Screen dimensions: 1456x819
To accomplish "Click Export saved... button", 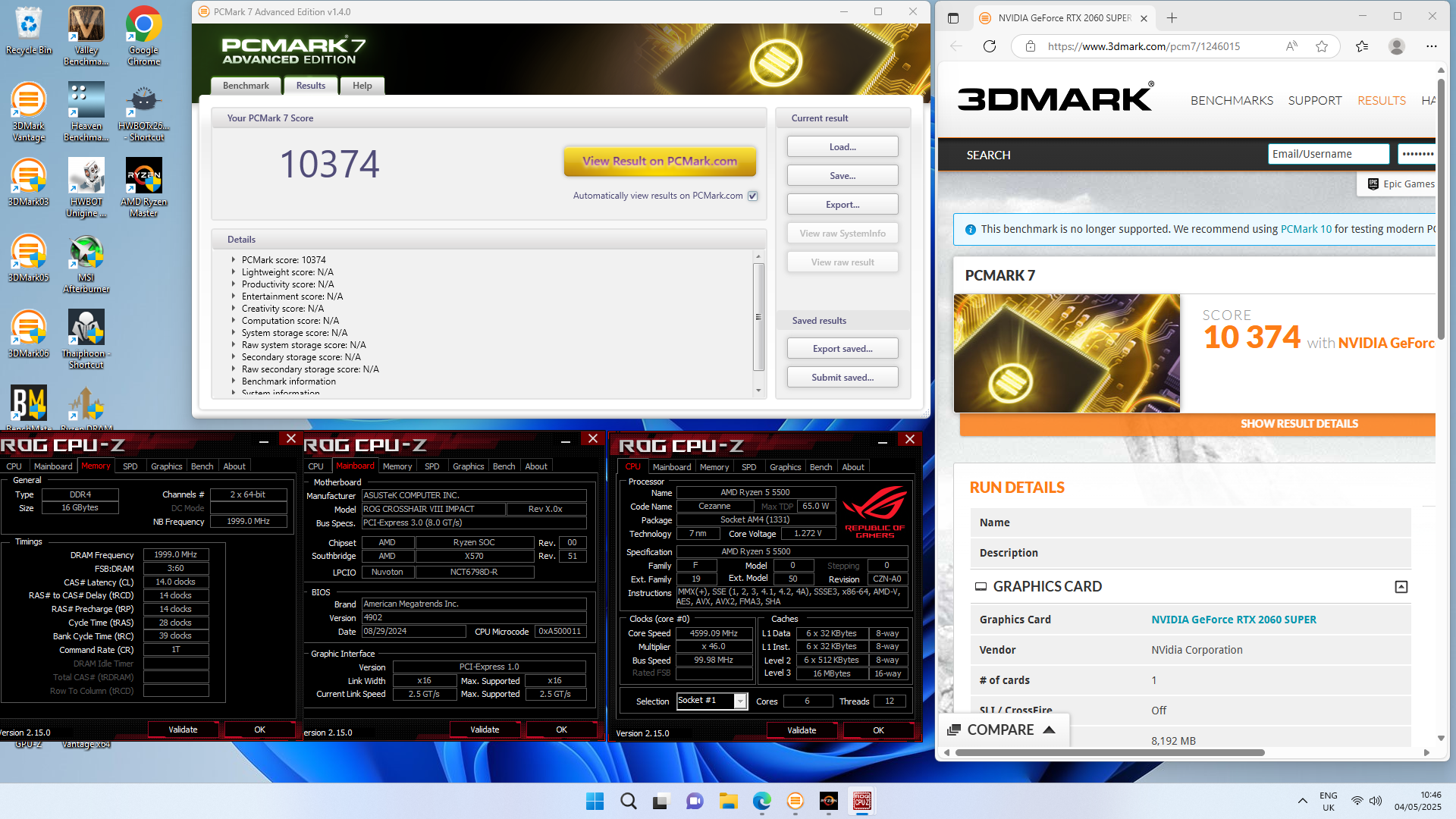I will pyautogui.click(x=843, y=348).
